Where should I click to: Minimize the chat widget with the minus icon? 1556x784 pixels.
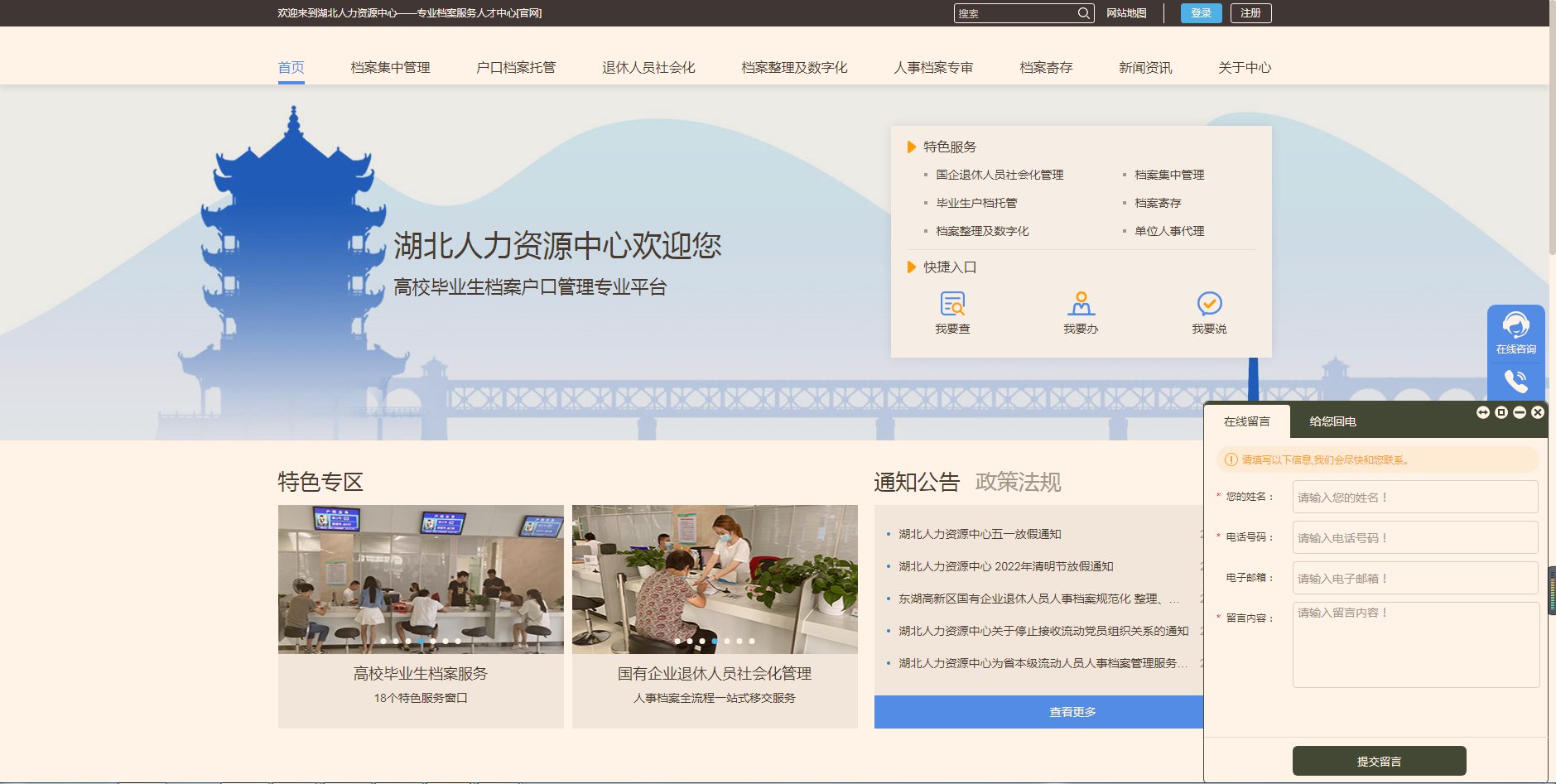[1519, 411]
